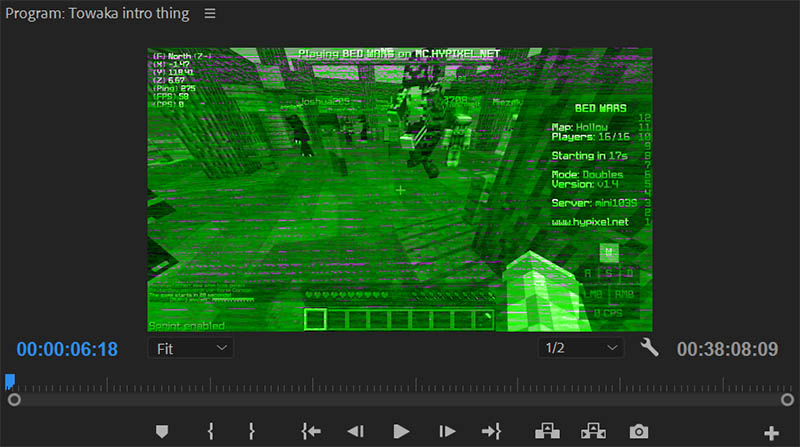Click the Mark In bracket button

[211, 432]
